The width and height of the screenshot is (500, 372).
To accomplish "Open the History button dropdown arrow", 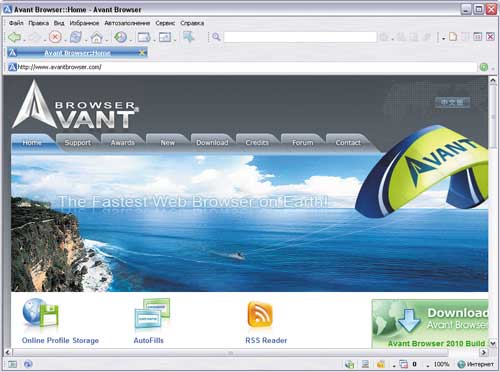I will (131, 41).
